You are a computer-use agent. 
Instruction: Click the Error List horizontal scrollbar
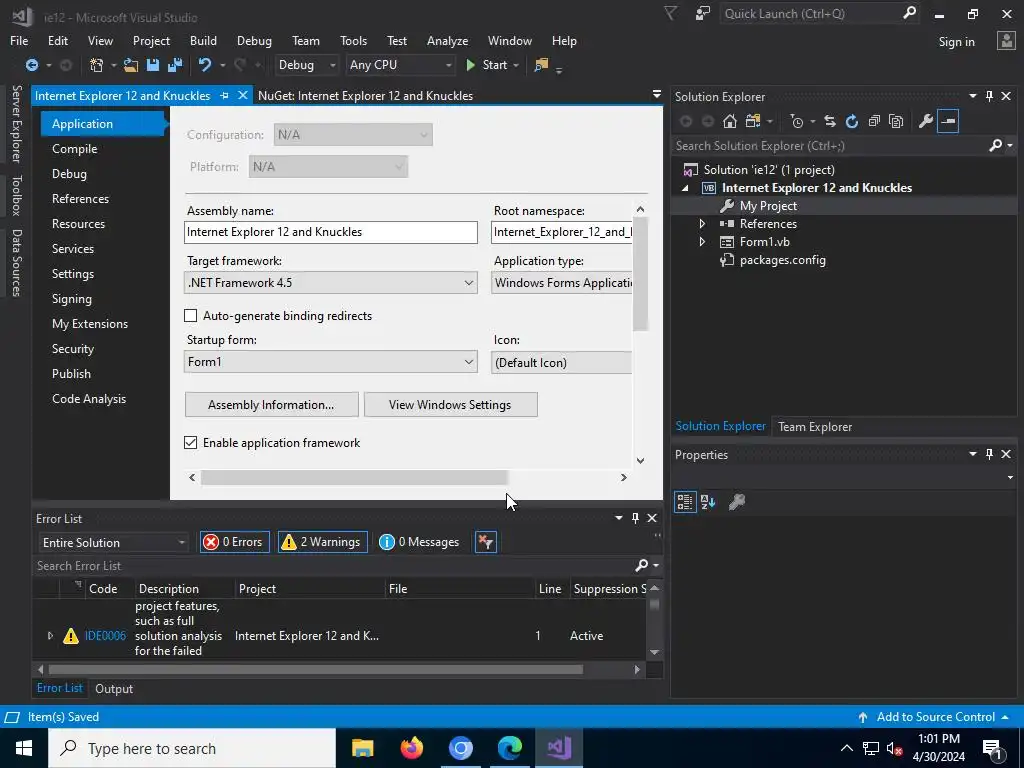pos(315,669)
